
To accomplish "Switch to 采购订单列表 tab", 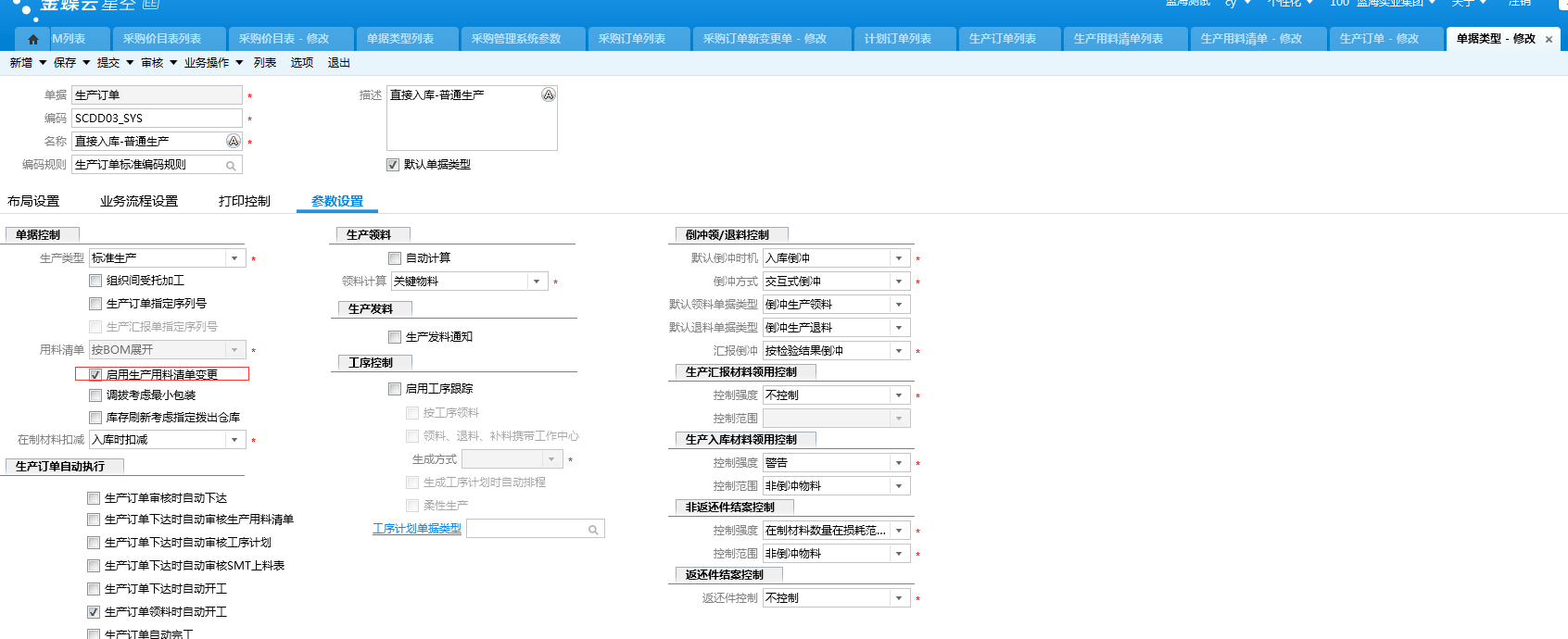I will click(x=639, y=39).
